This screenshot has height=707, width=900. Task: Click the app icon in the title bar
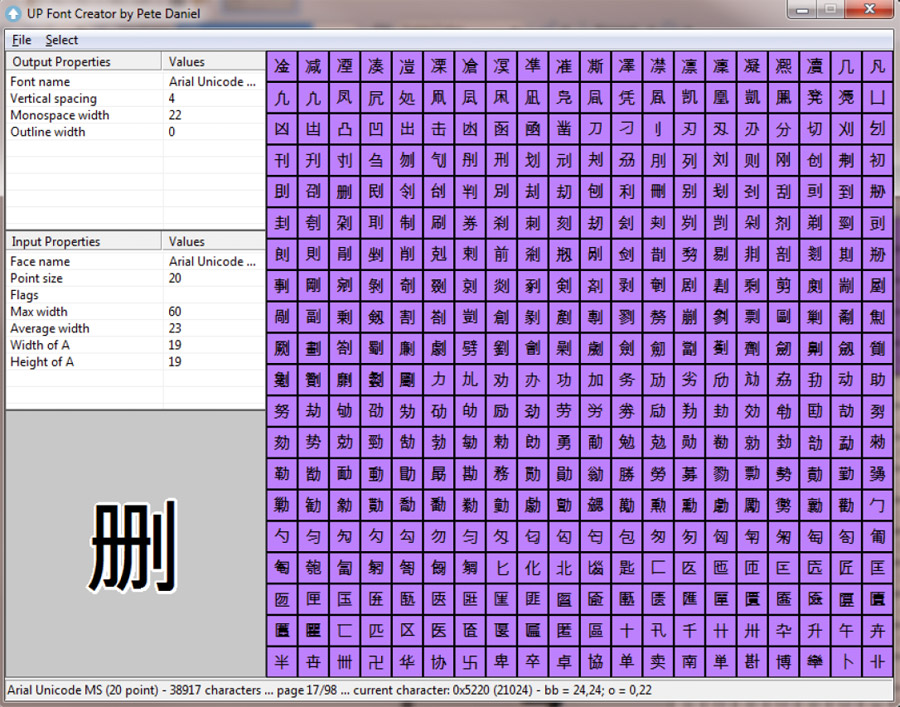point(13,13)
